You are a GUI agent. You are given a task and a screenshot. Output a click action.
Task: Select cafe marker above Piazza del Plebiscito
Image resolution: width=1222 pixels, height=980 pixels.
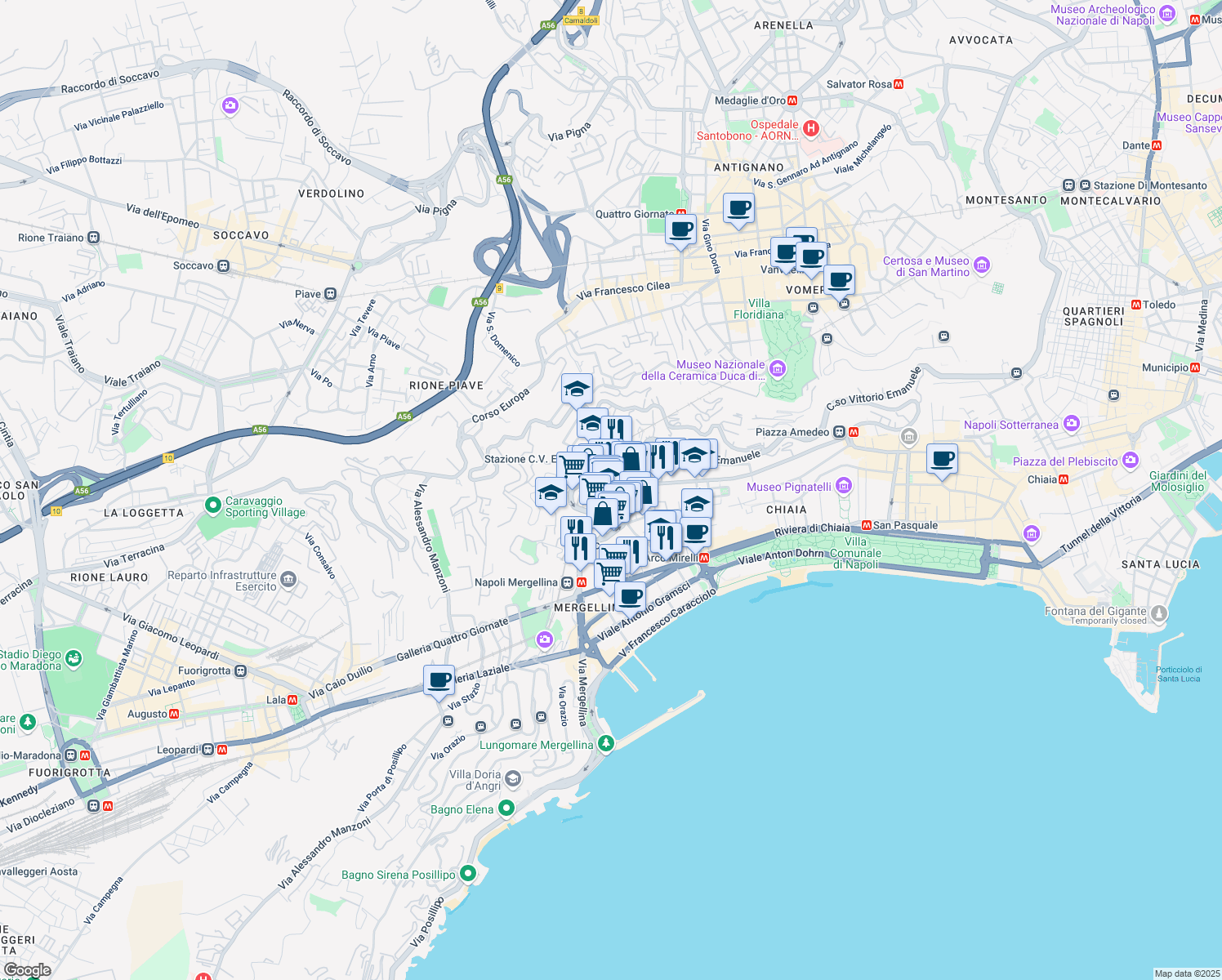[942, 460]
